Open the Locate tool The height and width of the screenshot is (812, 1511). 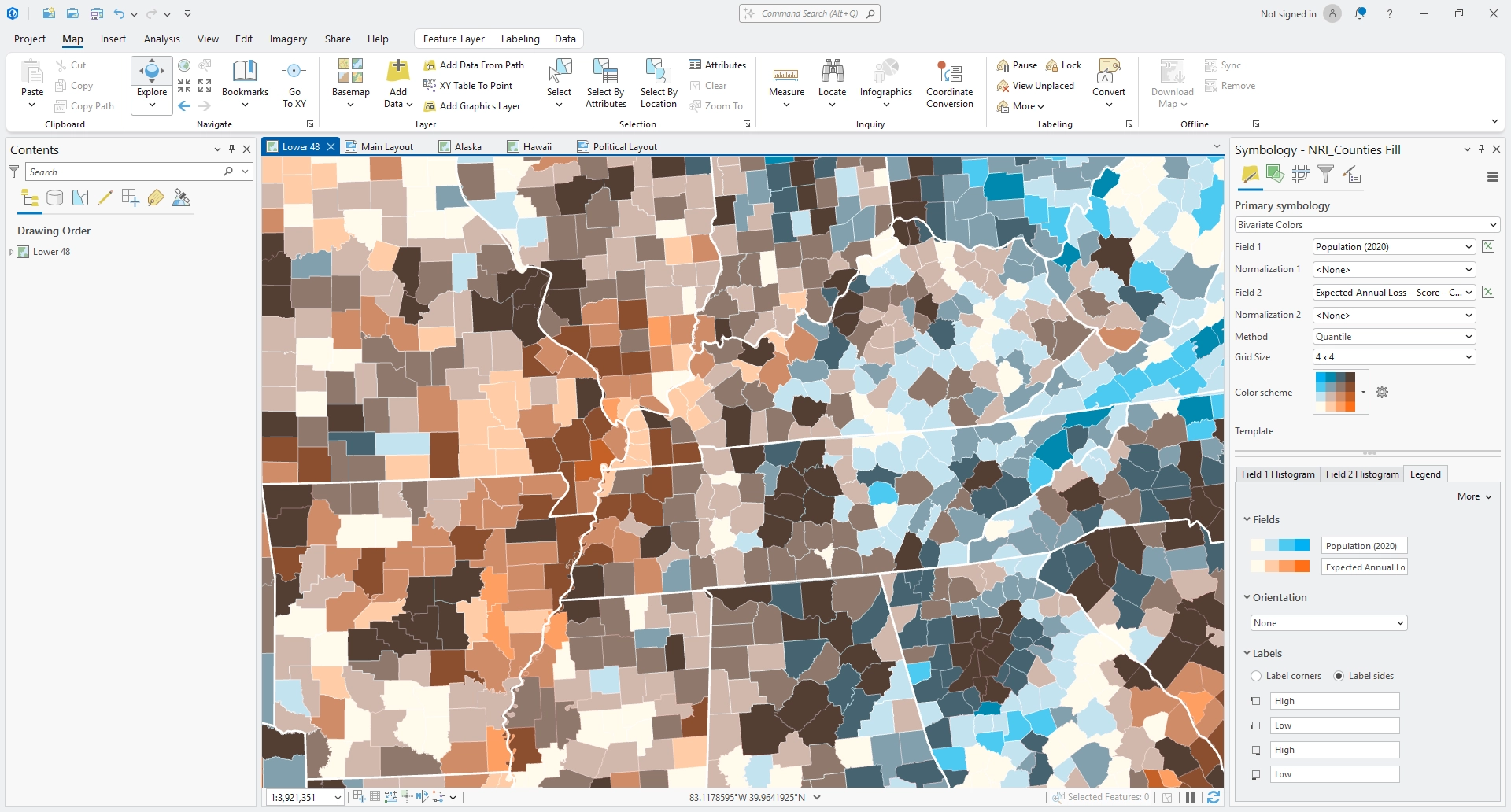coord(832,83)
